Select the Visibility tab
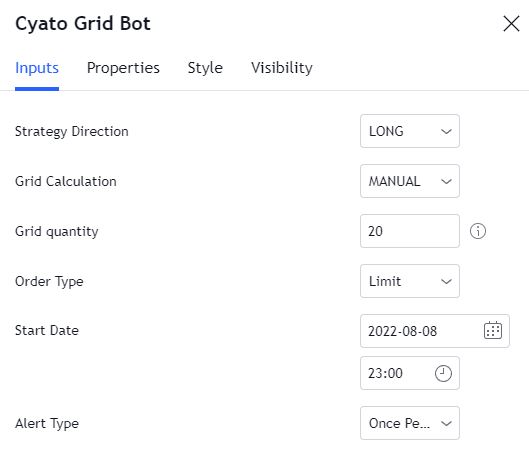This screenshot has width=529, height=467. tap(282, 68)
